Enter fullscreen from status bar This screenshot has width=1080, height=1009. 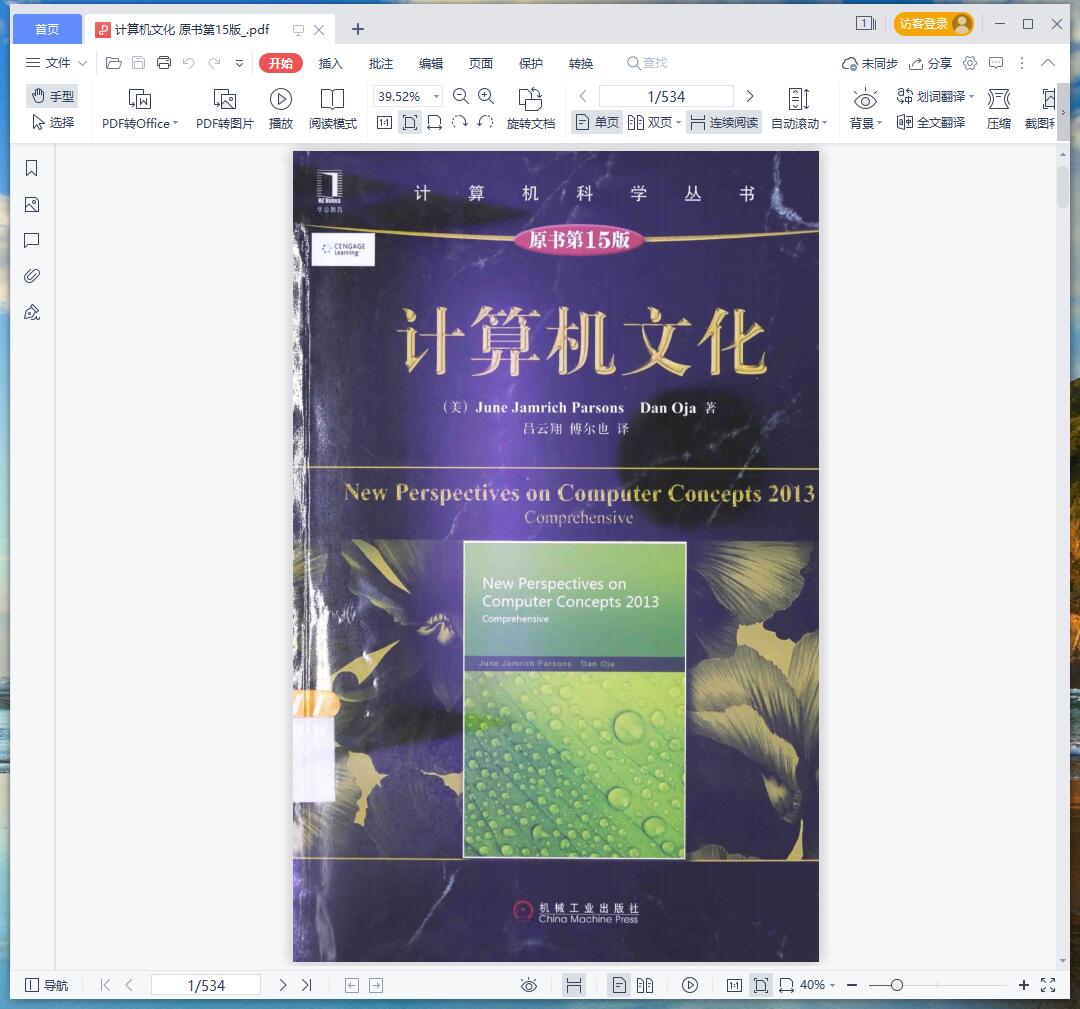(x=1048, y=985)
